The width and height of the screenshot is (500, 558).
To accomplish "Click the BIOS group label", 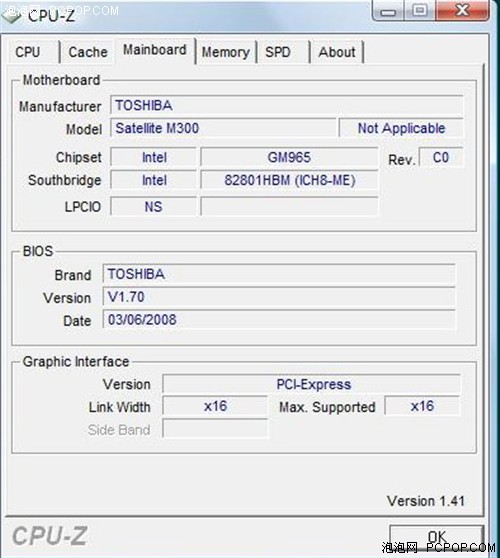I will point(38,251).
